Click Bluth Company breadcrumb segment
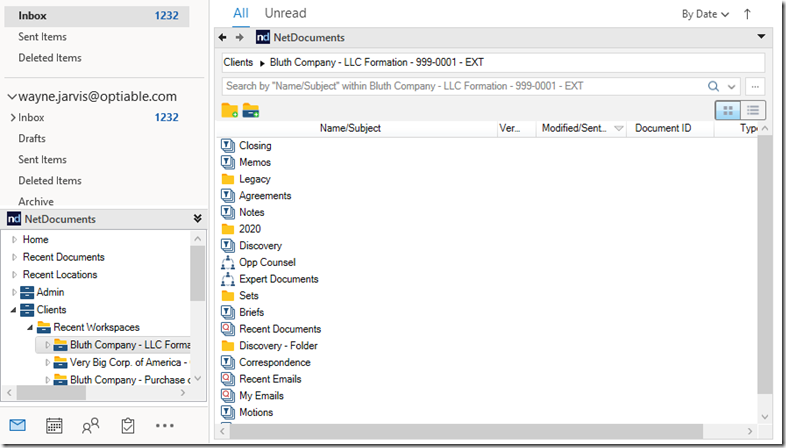Viewport: 786px width, 448px height. (376, 62)
